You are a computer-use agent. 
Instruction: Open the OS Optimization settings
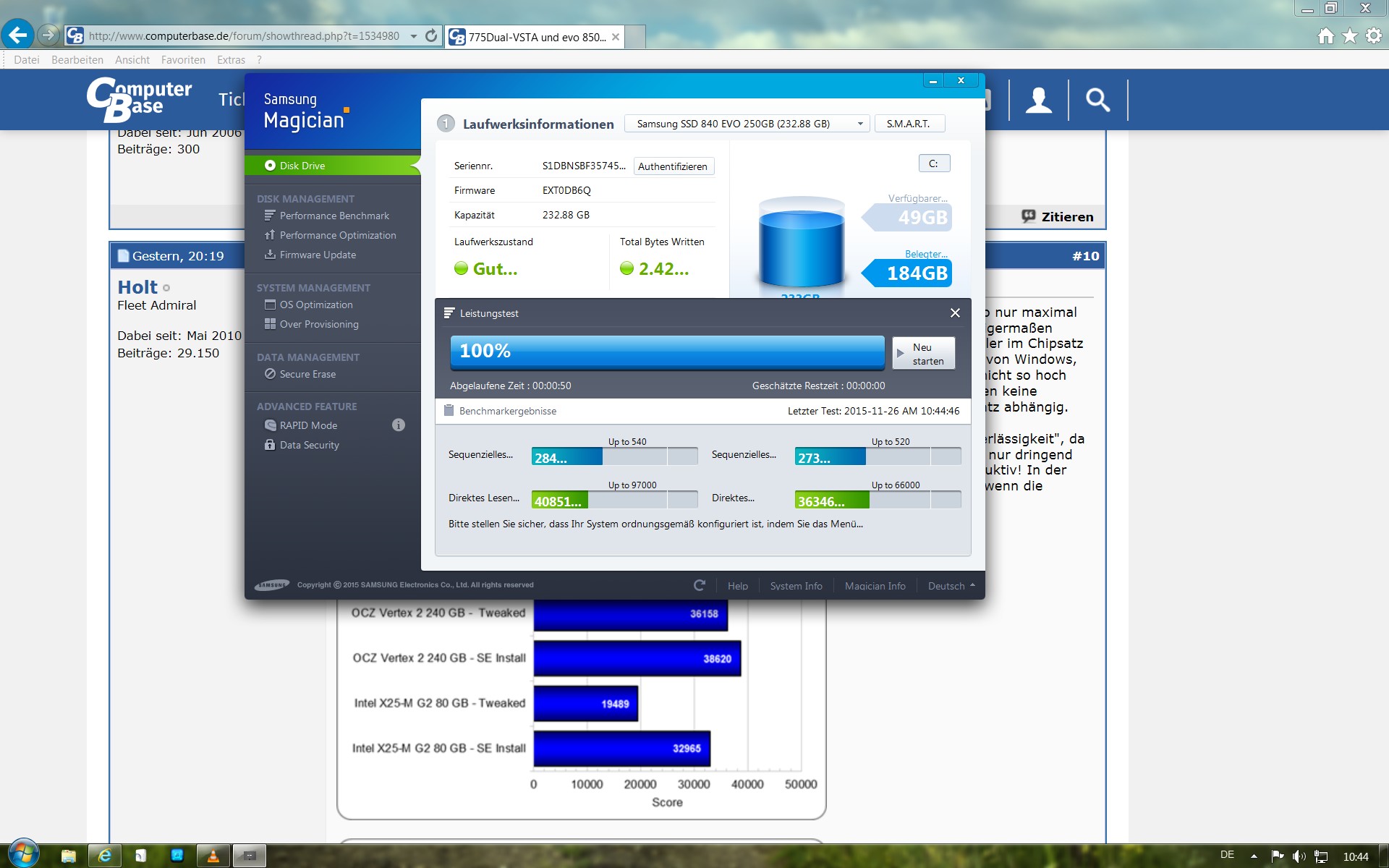315,305
